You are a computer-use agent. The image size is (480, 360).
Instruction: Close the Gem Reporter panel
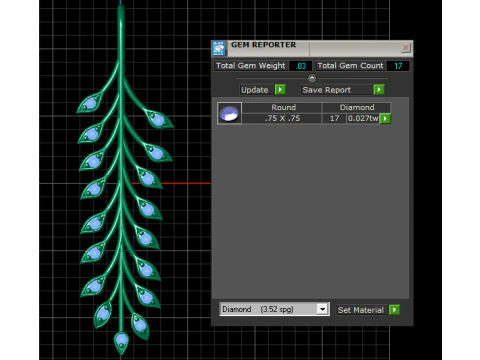(x=405, y=48)
